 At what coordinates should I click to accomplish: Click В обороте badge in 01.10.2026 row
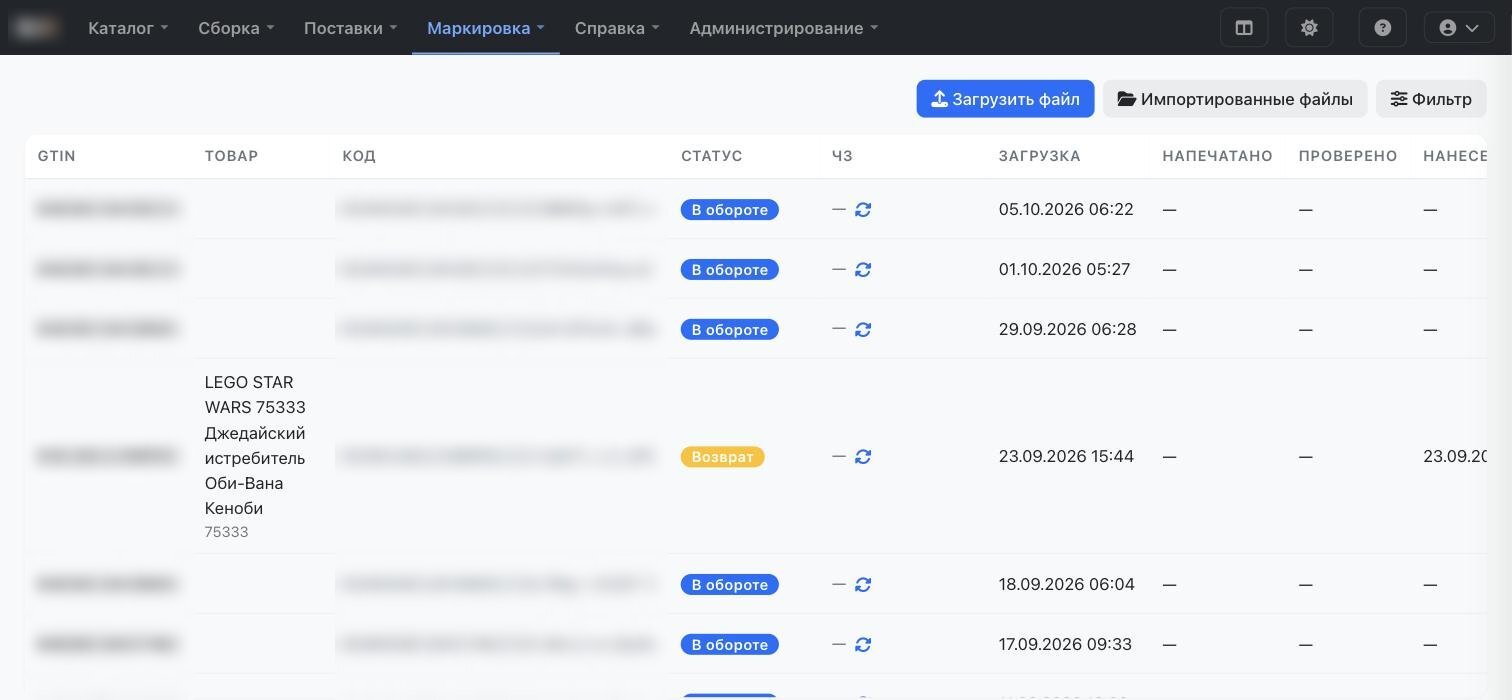(730, 270)
